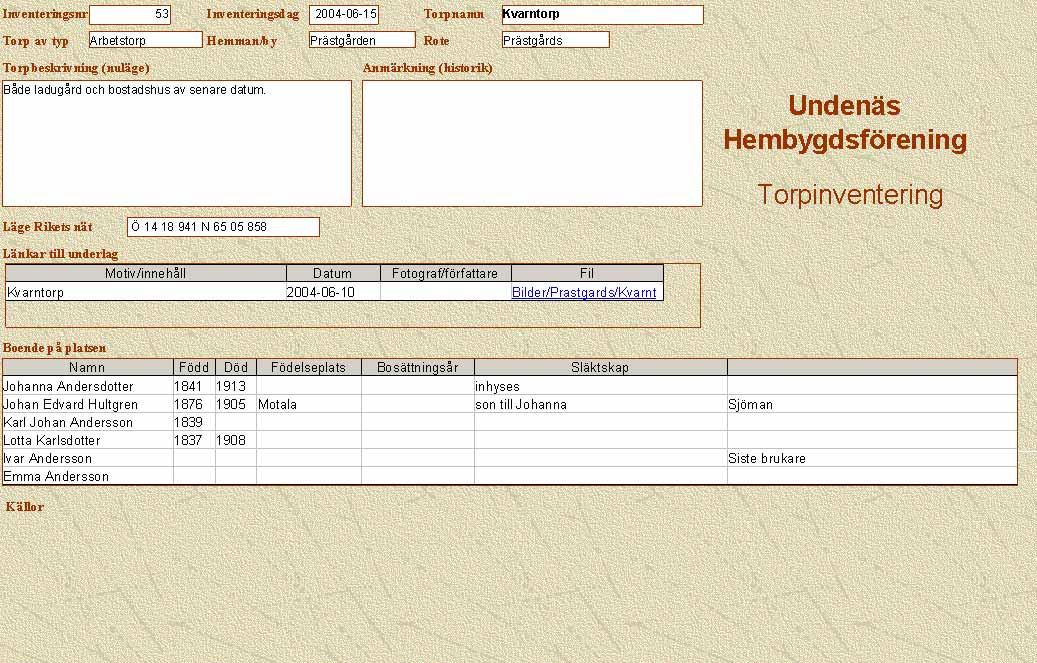Open the Bilder/Prastgards/Kvarnt file link

(584, 293)
